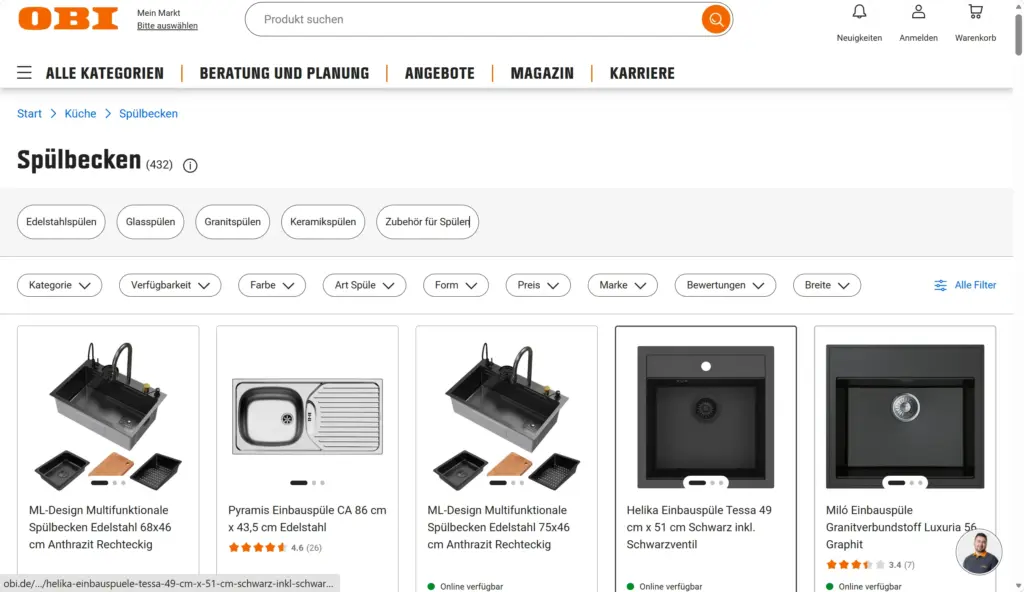Open Miló Luxuria sink image
This screenshot has width=1024, height=592.
905,416
